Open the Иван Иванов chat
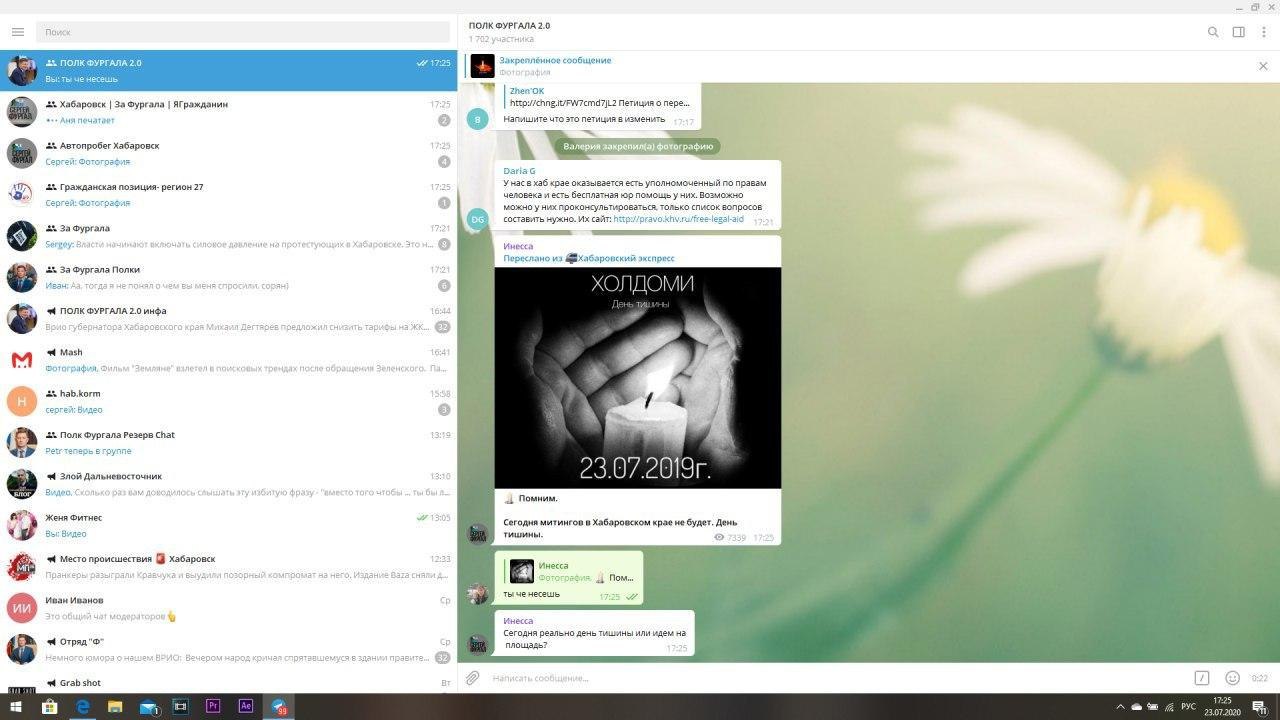The width and height of the screenshot is (1280, 720). coord(228,608)
